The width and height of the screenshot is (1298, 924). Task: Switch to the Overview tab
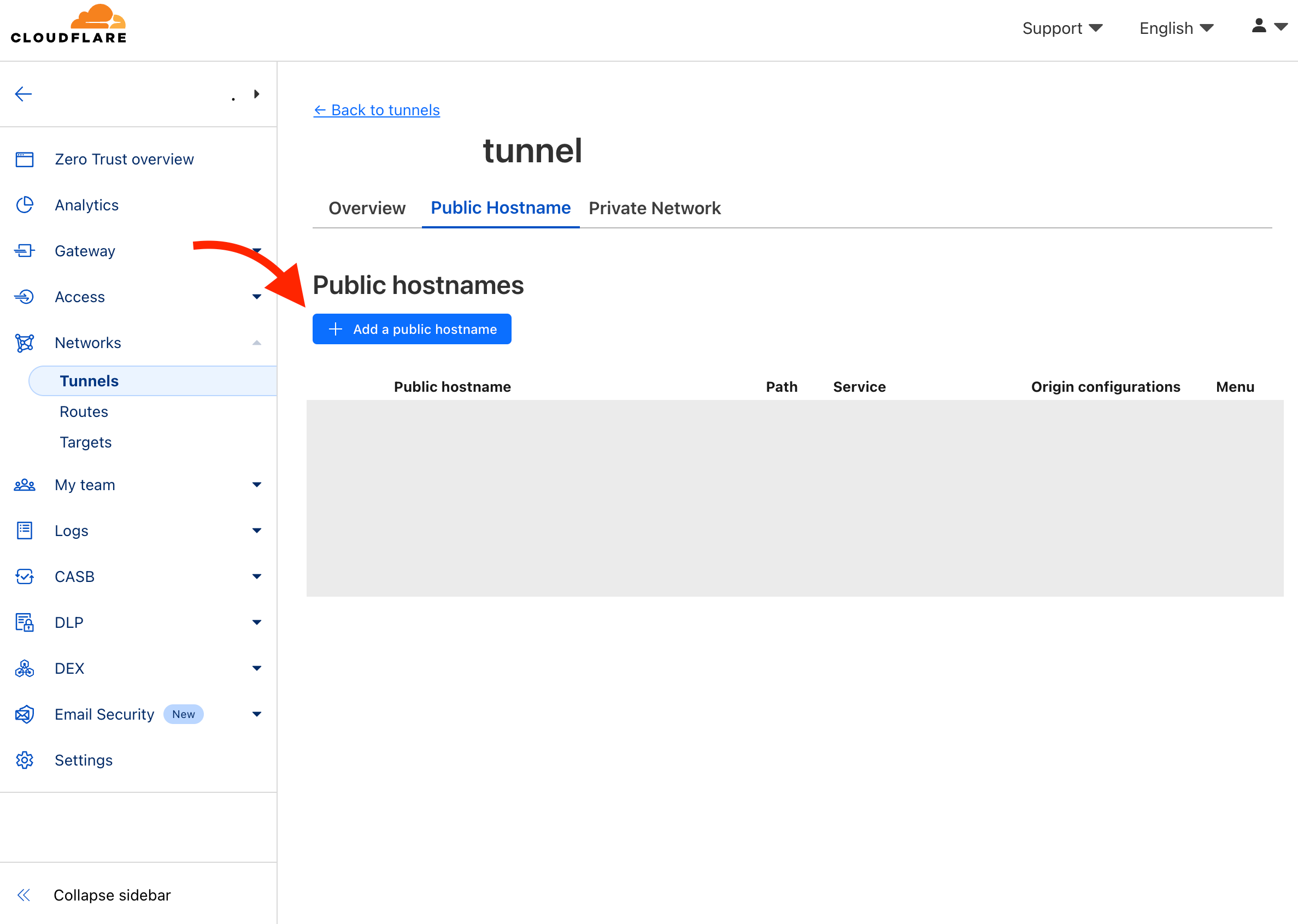(367, 208)
